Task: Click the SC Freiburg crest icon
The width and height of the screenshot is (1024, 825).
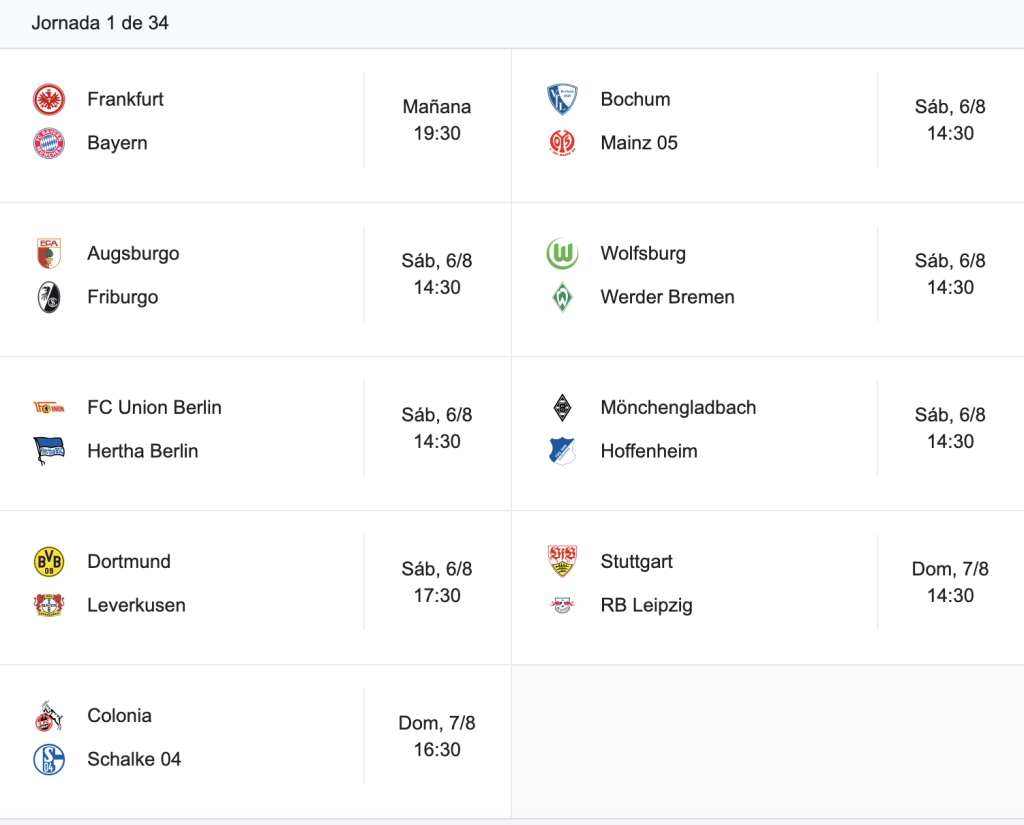Action: coord(49,297)
